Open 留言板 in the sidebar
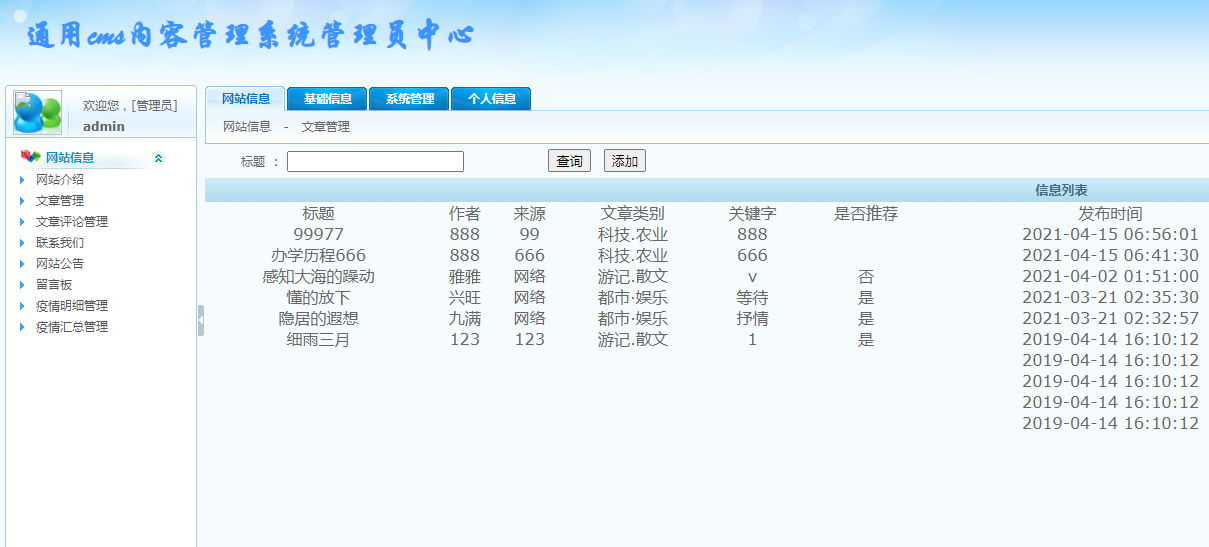The width and height of the screenshot is (1209, 547). click(54, 285)
